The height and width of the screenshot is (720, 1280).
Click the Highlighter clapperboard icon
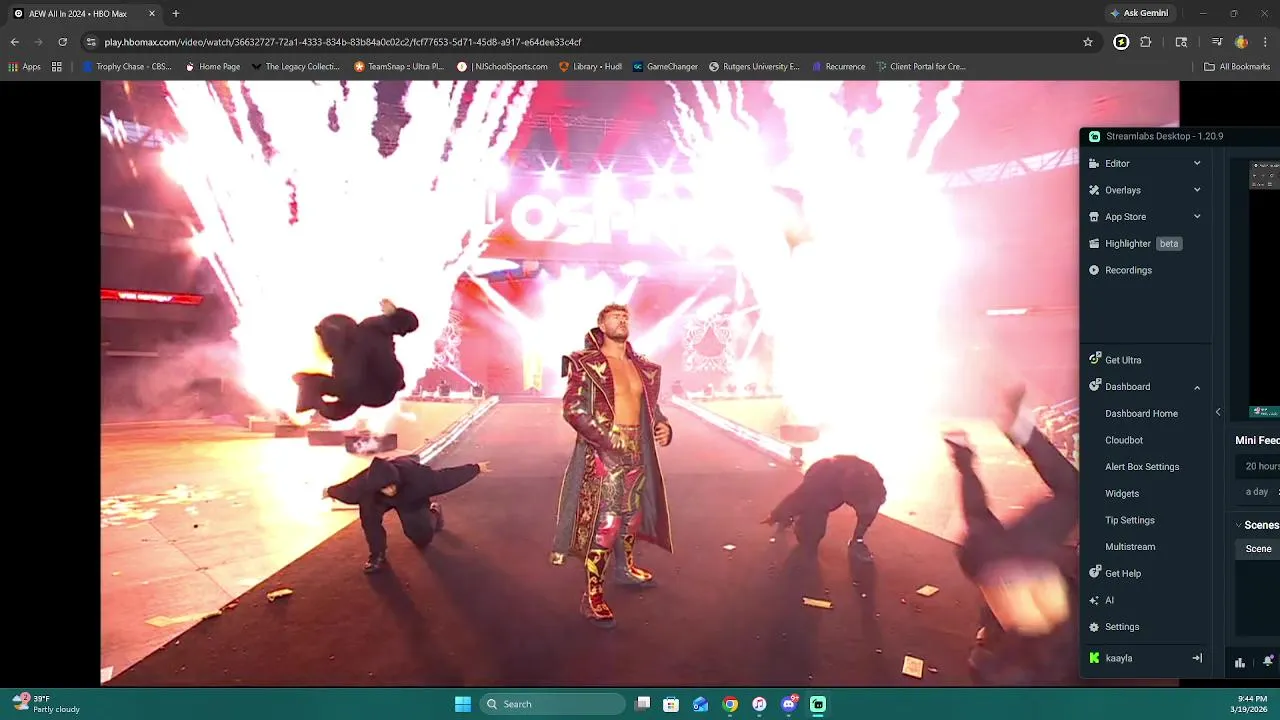pos(1094,243)
